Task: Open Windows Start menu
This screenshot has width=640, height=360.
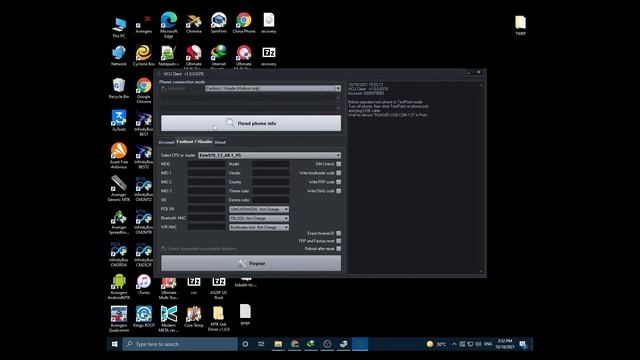Action: tap(115, 344)
